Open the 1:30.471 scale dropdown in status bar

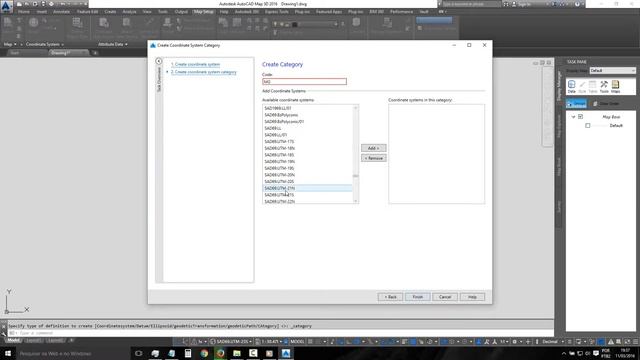point(269,342)
